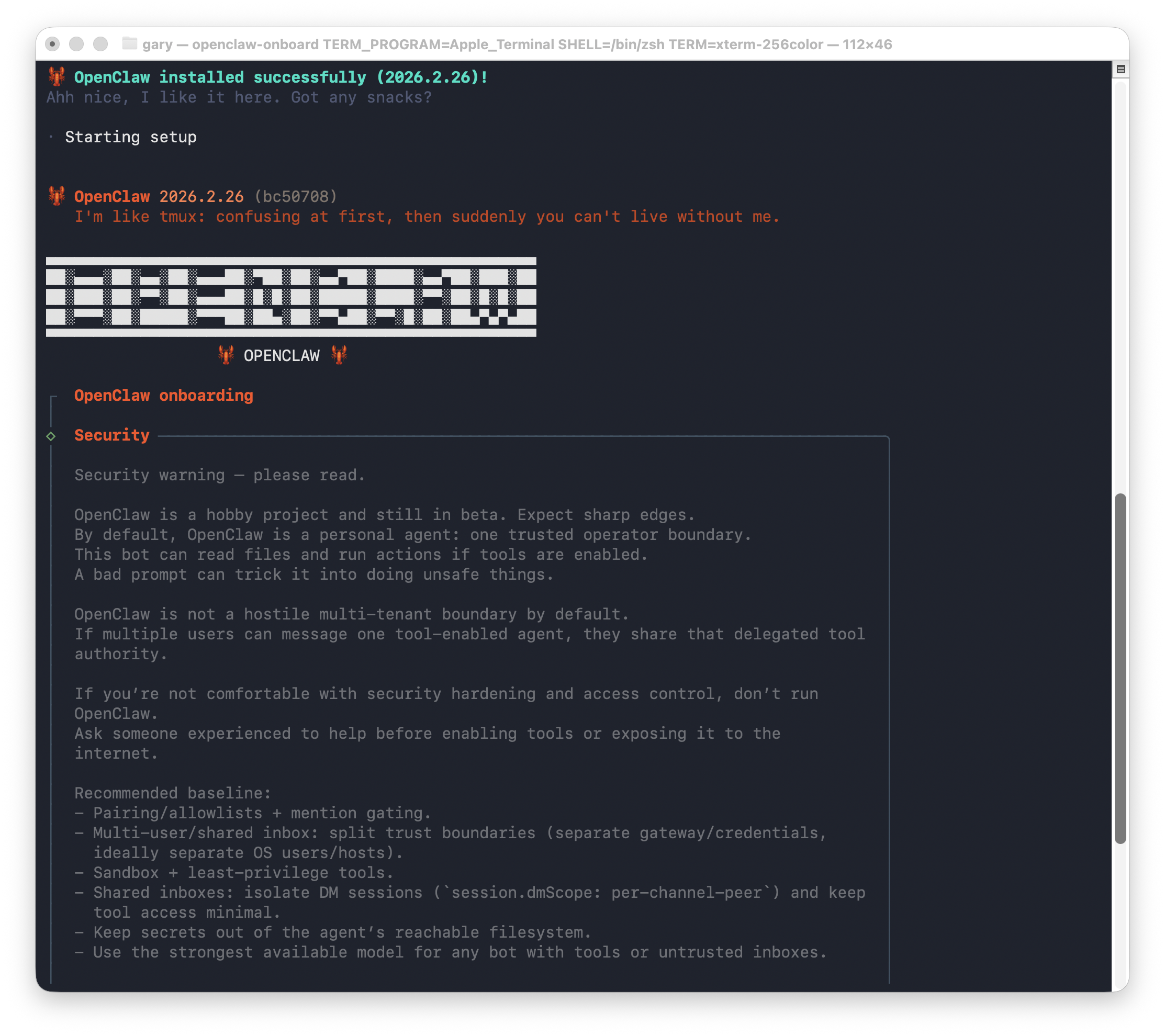Click the commit hash (bc50708)
This screenshot has width=1165, height=1036.
[x=295, y=197]
